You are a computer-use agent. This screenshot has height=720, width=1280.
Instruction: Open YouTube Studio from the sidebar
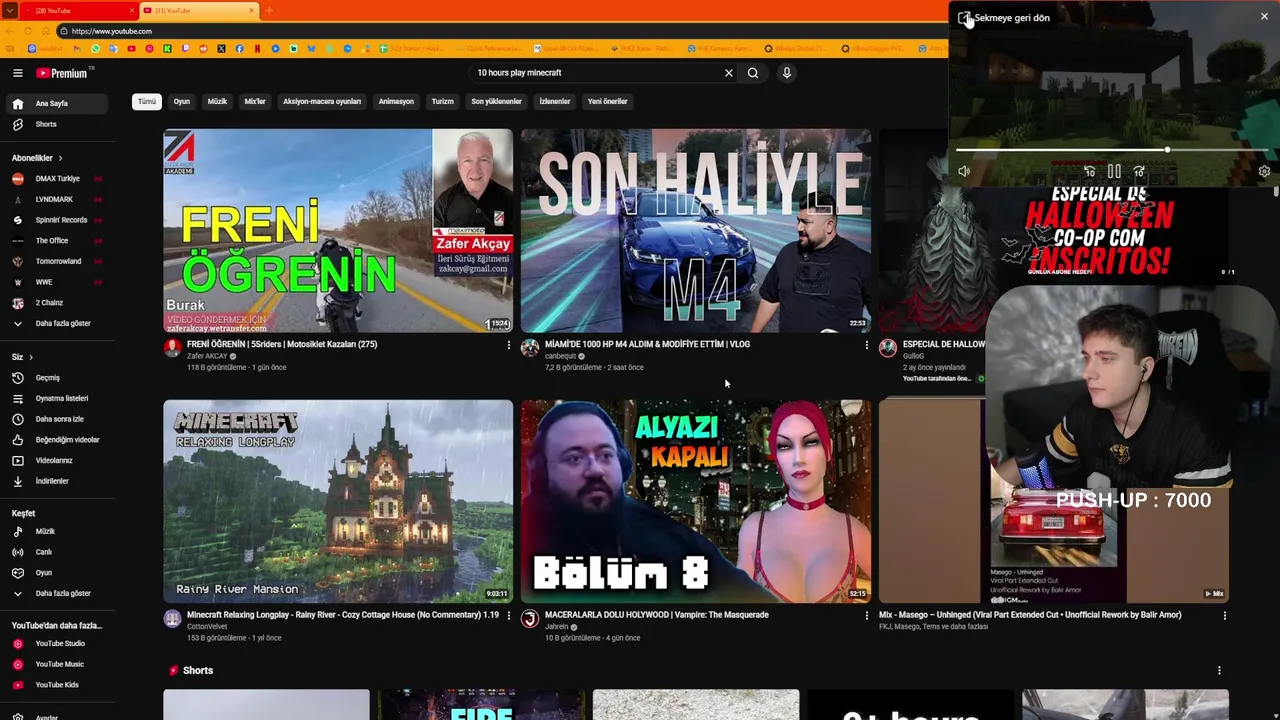(x=58, y=644)
